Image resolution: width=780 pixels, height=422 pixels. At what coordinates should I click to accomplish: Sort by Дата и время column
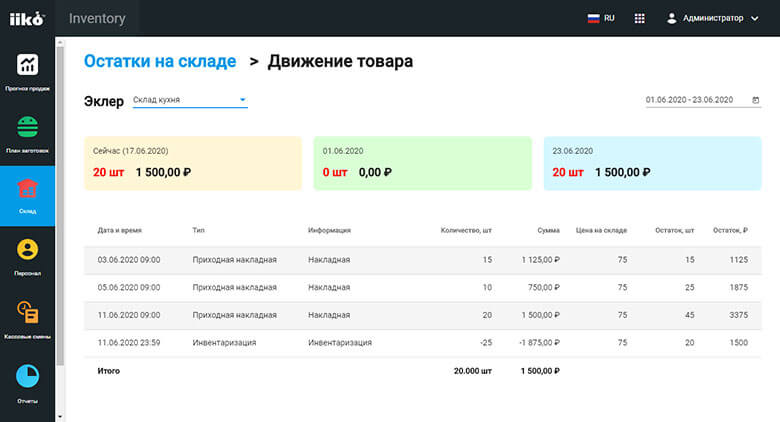[x=119, y=230]
